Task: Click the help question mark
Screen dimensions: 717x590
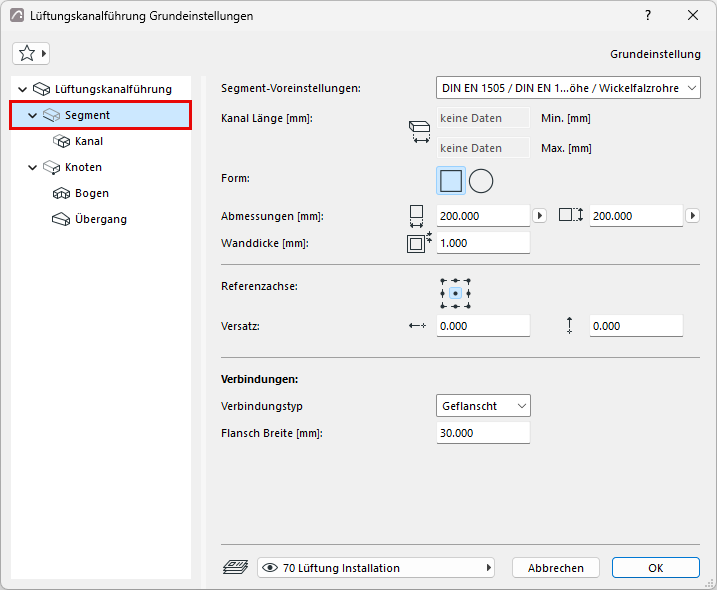Action: pos(648,15)
